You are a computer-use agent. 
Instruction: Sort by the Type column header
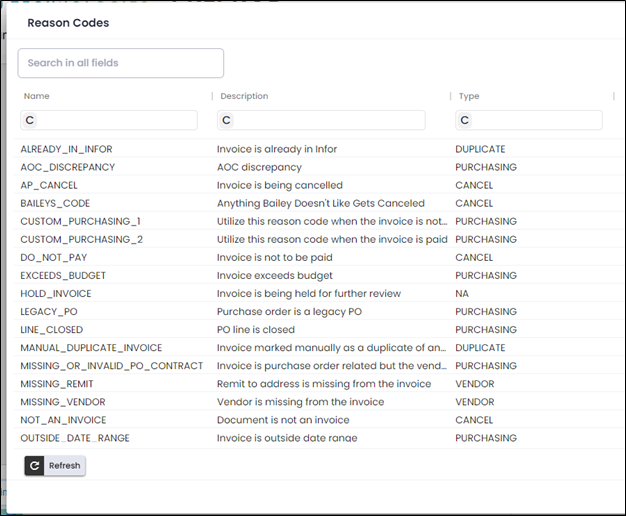[469, 96]
